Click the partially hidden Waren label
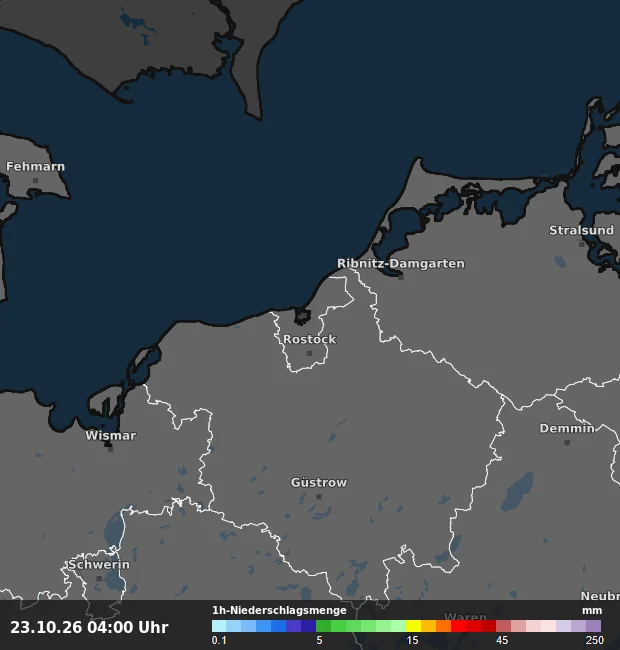Image resolution: width=620 pixels, height=650 pixels. pos(465,617)
